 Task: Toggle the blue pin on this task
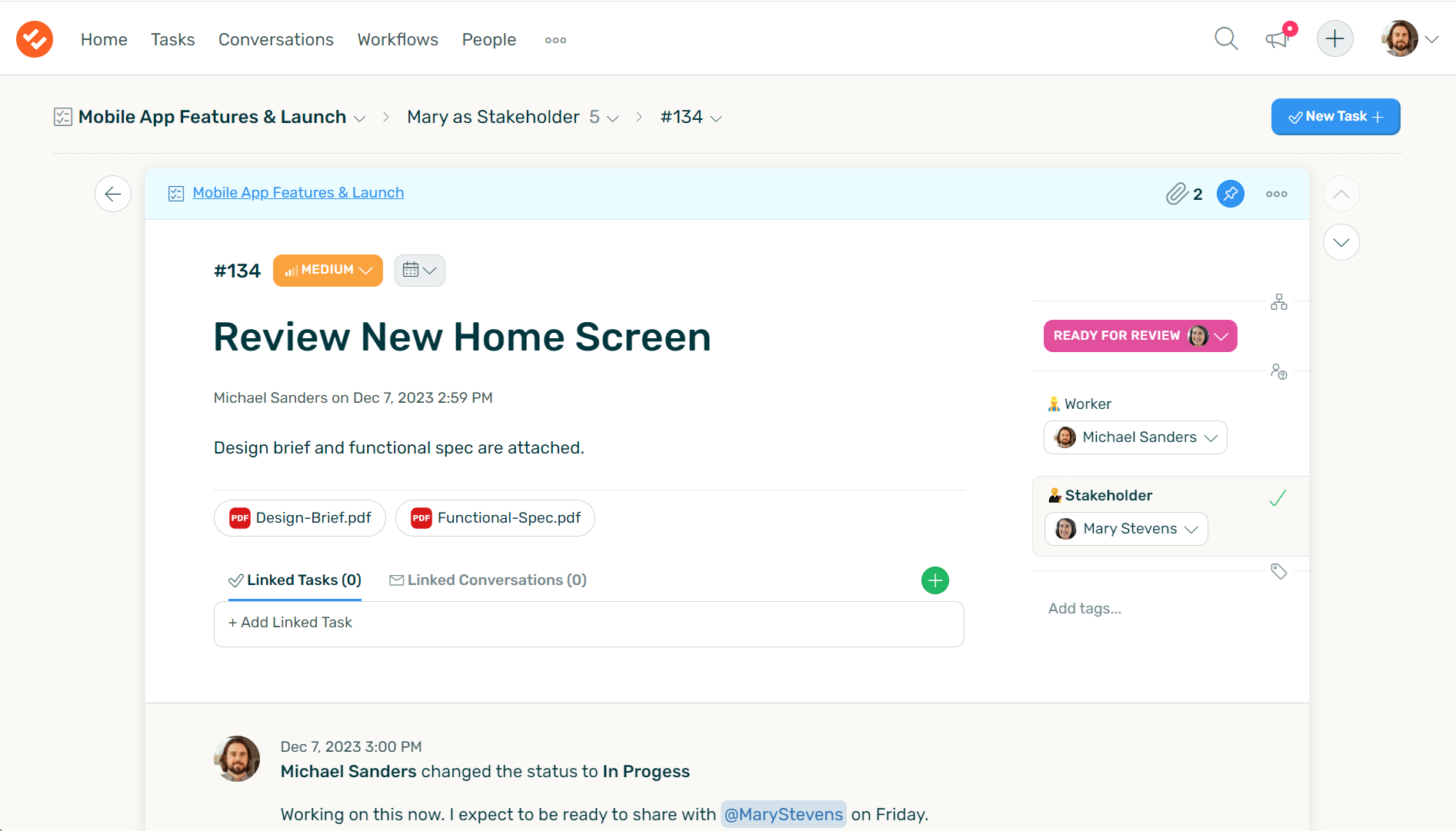click(x=1231, y=194)
